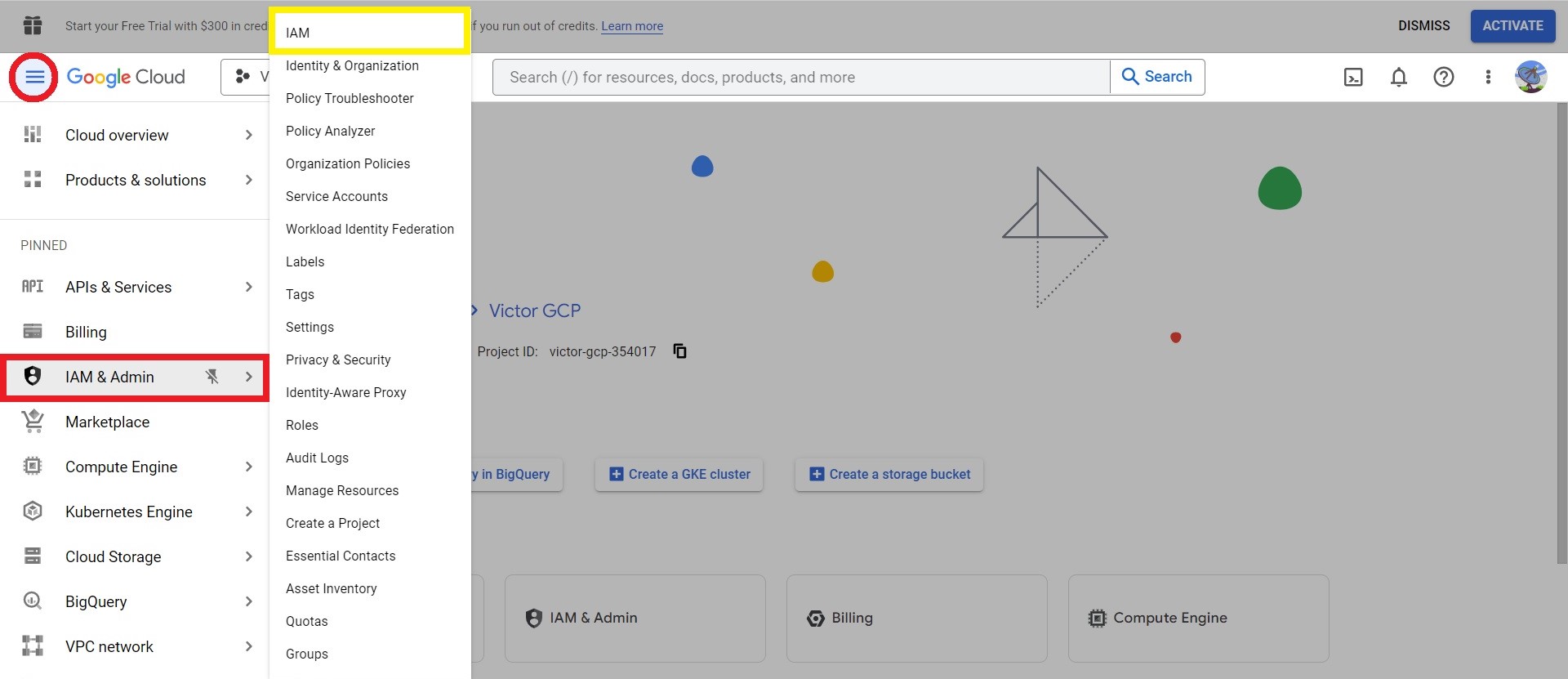Click the Compute Engine chip icon in sidebar
Viewport: 1568px width, 679px height.
pyautogui.click(x=33, y=467)
